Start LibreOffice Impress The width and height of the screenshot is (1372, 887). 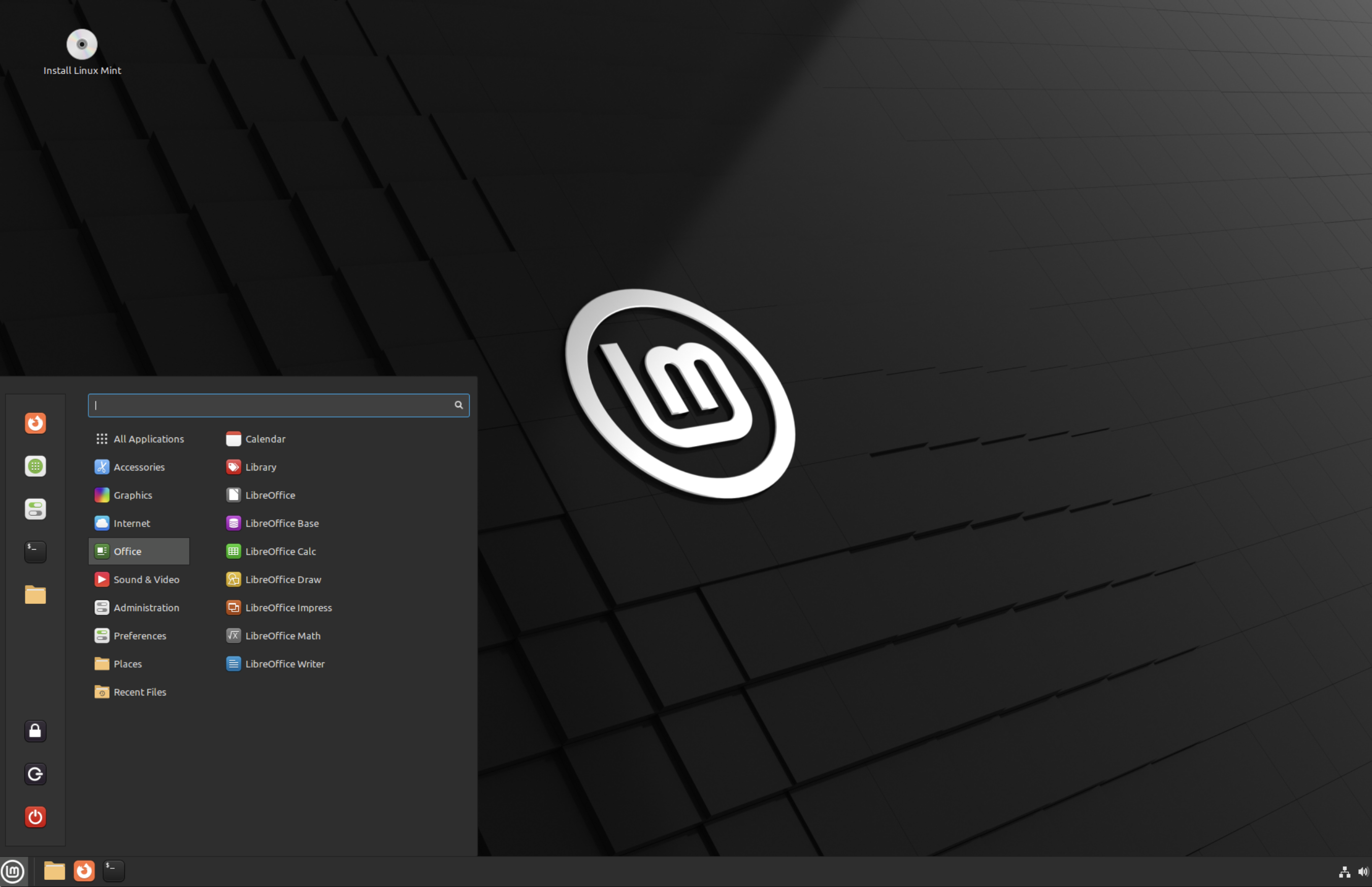click(x=289, y=607)
